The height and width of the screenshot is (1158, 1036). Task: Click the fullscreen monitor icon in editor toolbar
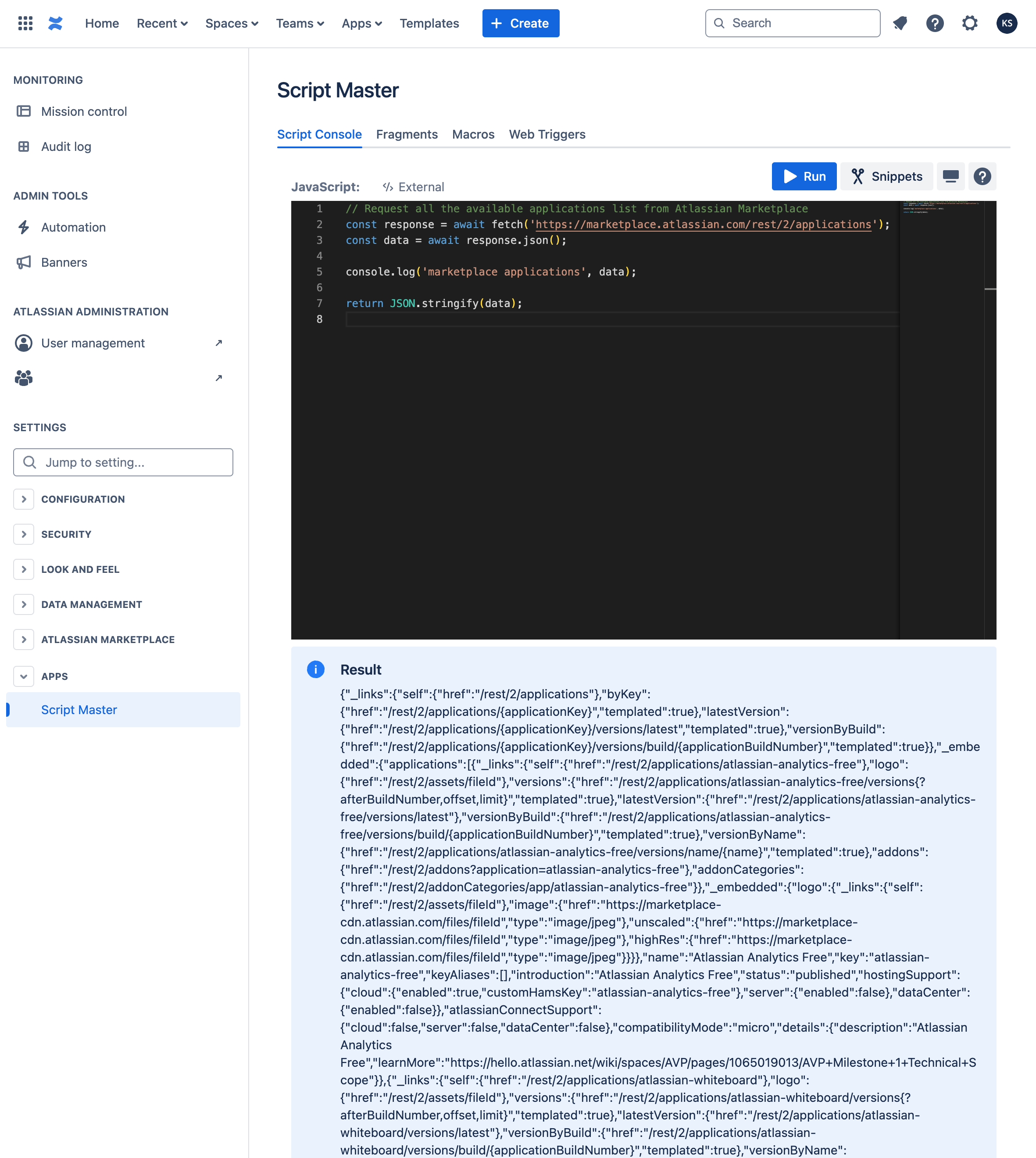coord(950,176)
